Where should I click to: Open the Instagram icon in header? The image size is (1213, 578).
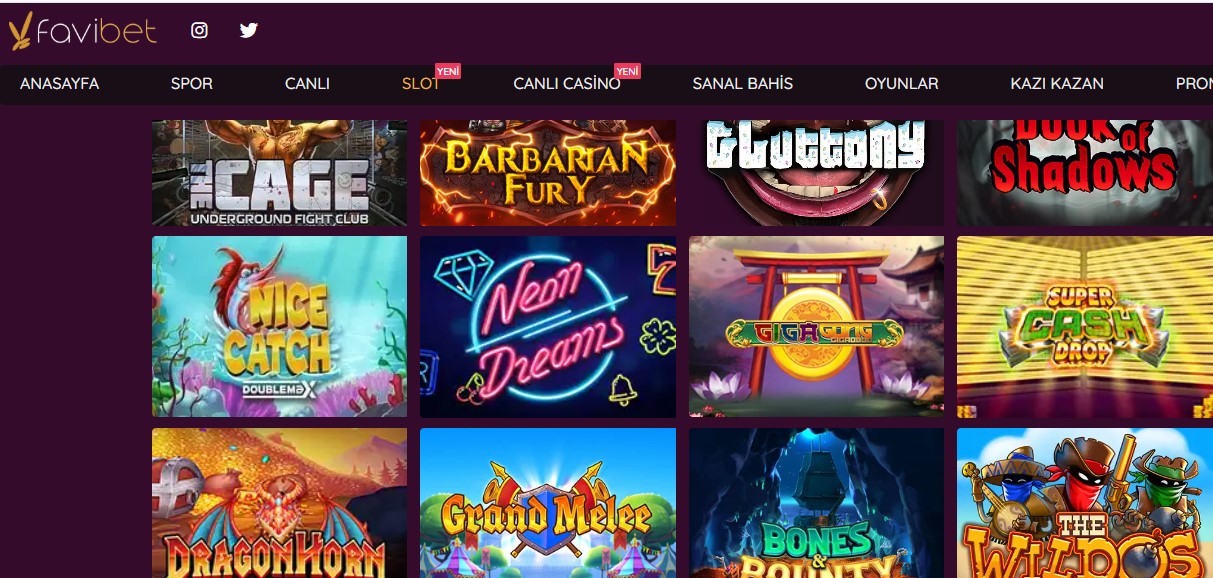tap(199, 30)
